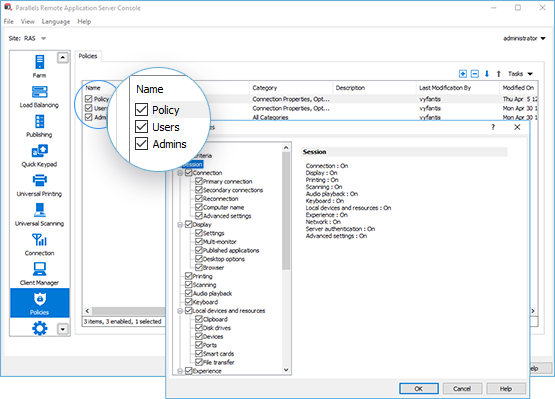Collapse the Experience tree node
The height and width of the screenshot is (399, 555).
(x=180, y=371)
